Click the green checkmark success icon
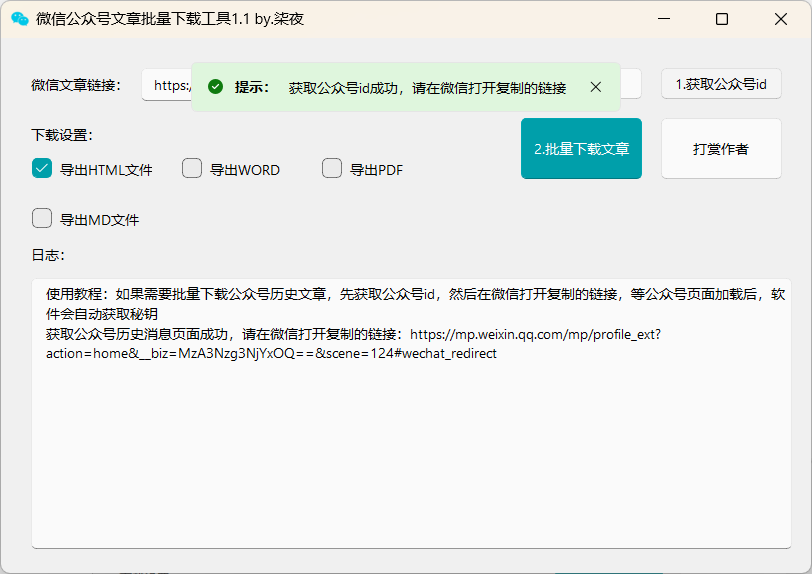 215,87
